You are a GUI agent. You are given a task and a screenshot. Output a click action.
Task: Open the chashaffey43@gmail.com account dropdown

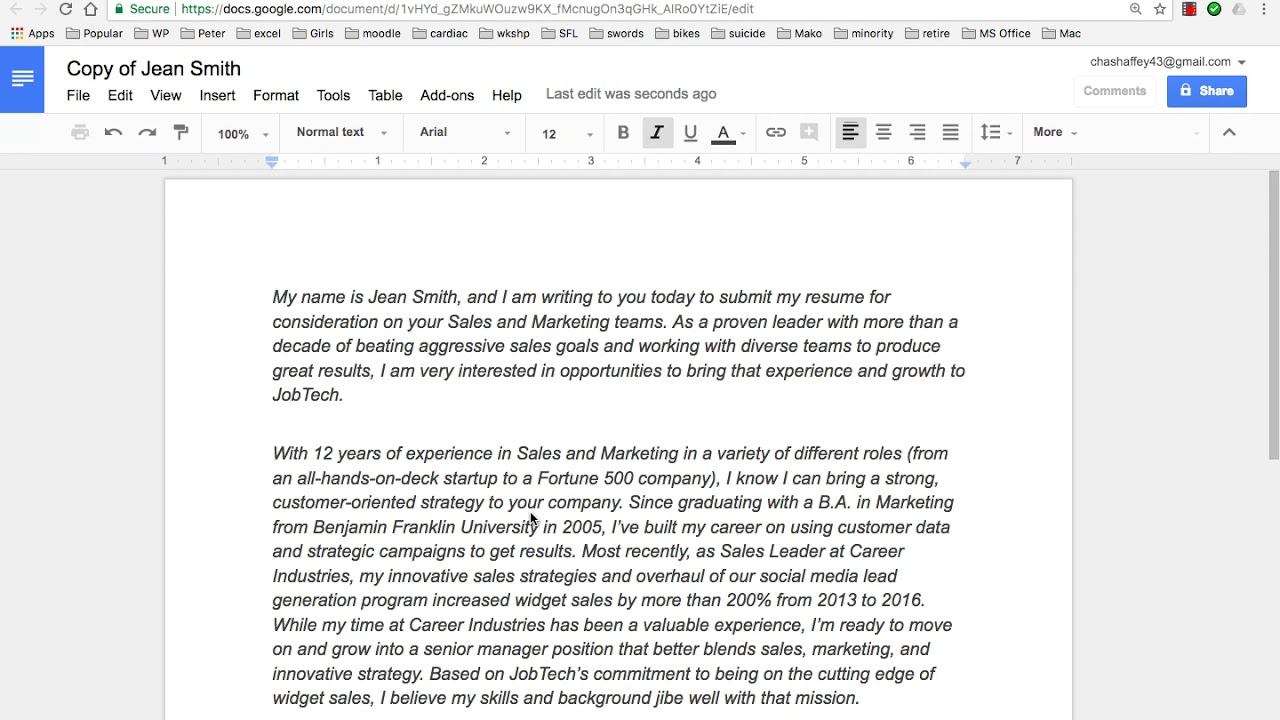pos(1168,62)
